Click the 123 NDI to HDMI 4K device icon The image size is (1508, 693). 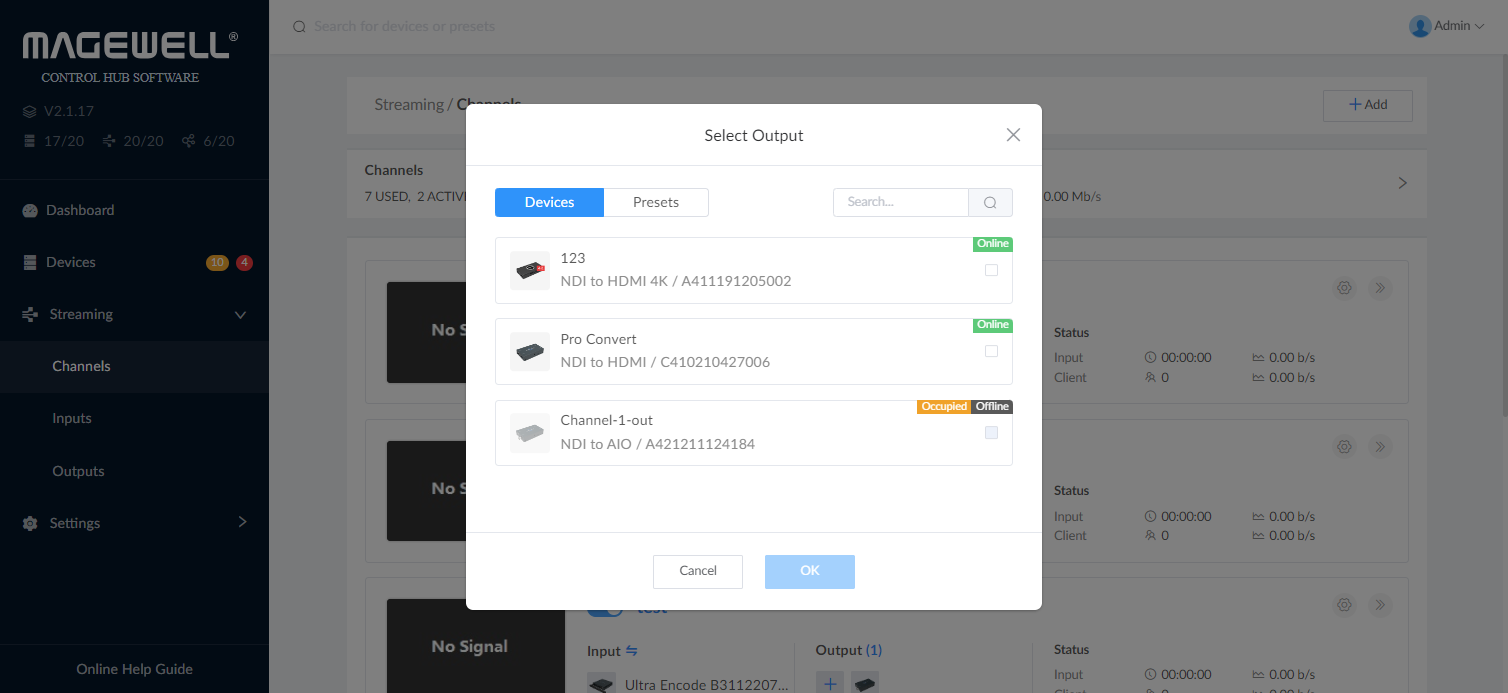pyautogui.click(x=529, y=270)
